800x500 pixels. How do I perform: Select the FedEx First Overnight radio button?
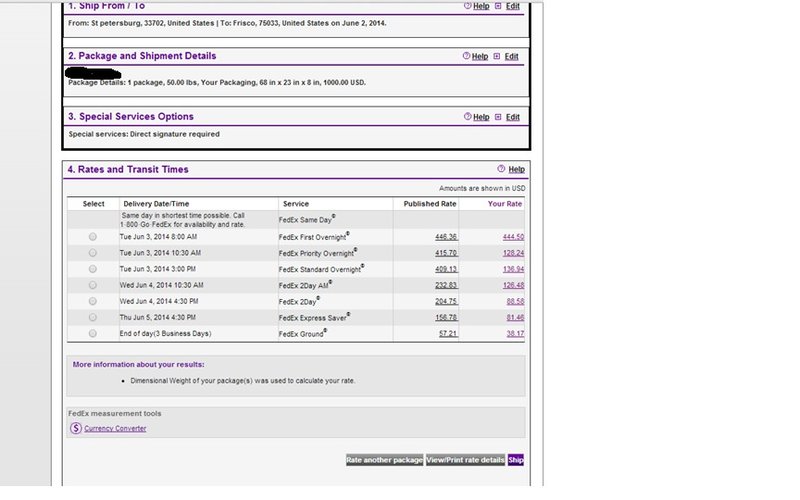pos(92,237)
